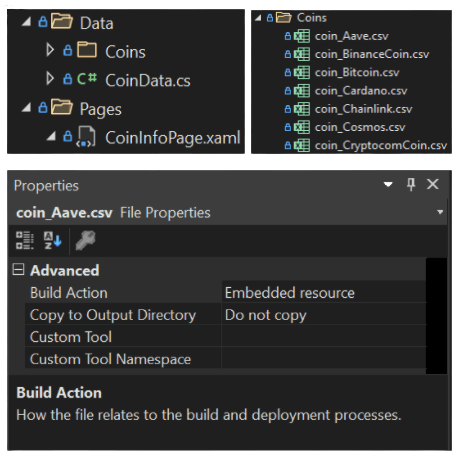Open the Properties window options dropdown arrow
This screenshot has height=462, width=461.
388,184
